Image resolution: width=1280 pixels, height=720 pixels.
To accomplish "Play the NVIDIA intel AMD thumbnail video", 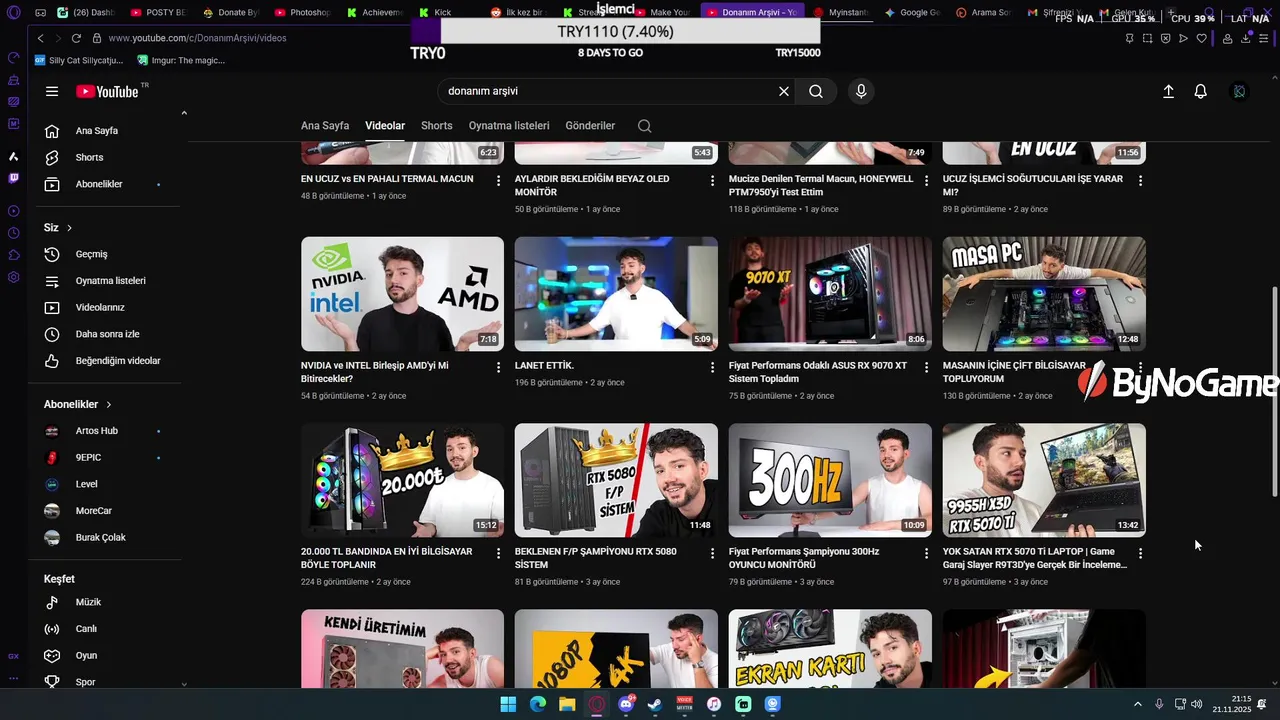I will click(402, 294).
